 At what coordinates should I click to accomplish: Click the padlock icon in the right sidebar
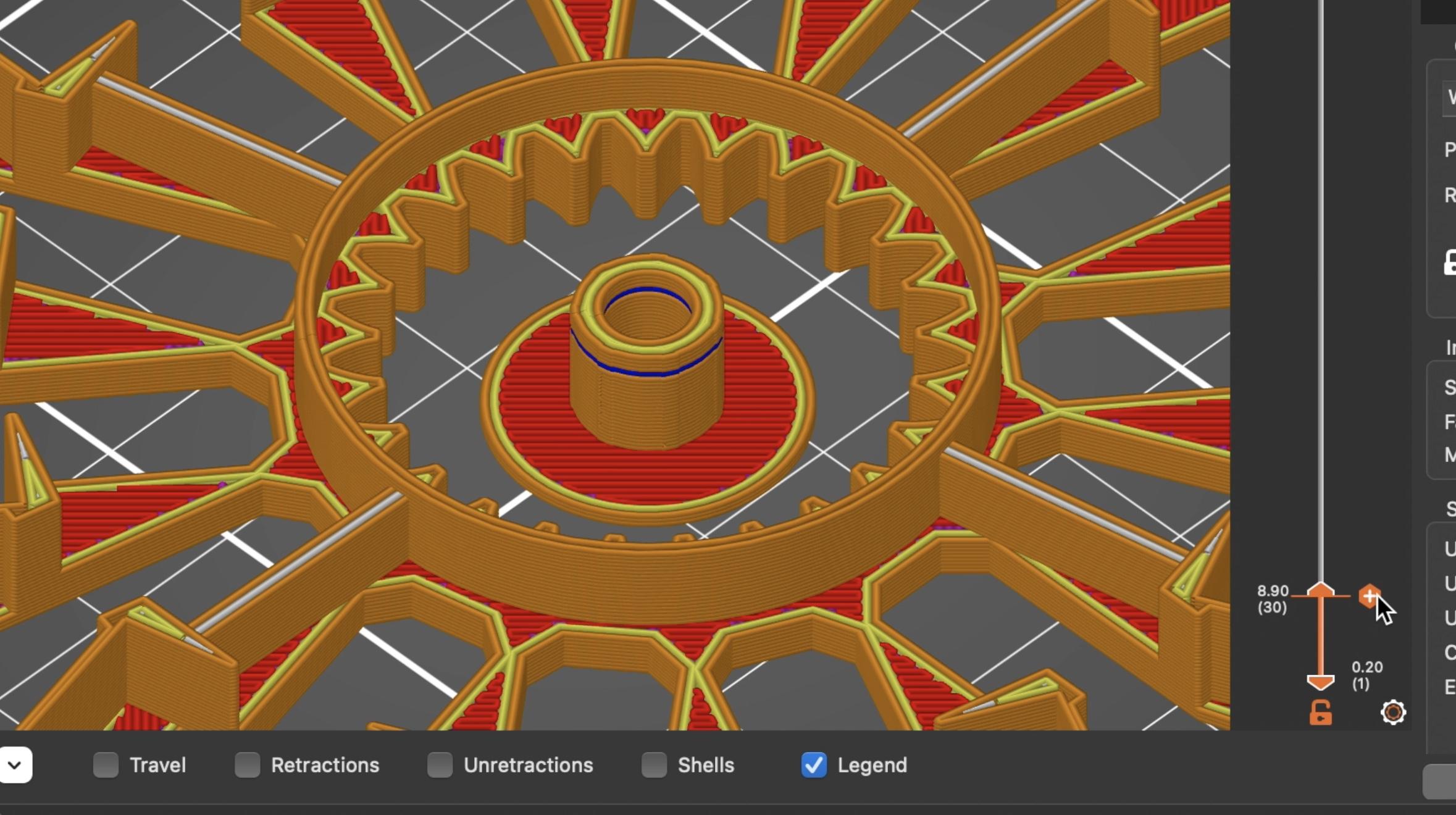pyautogui.click(x=1450, y=262)
